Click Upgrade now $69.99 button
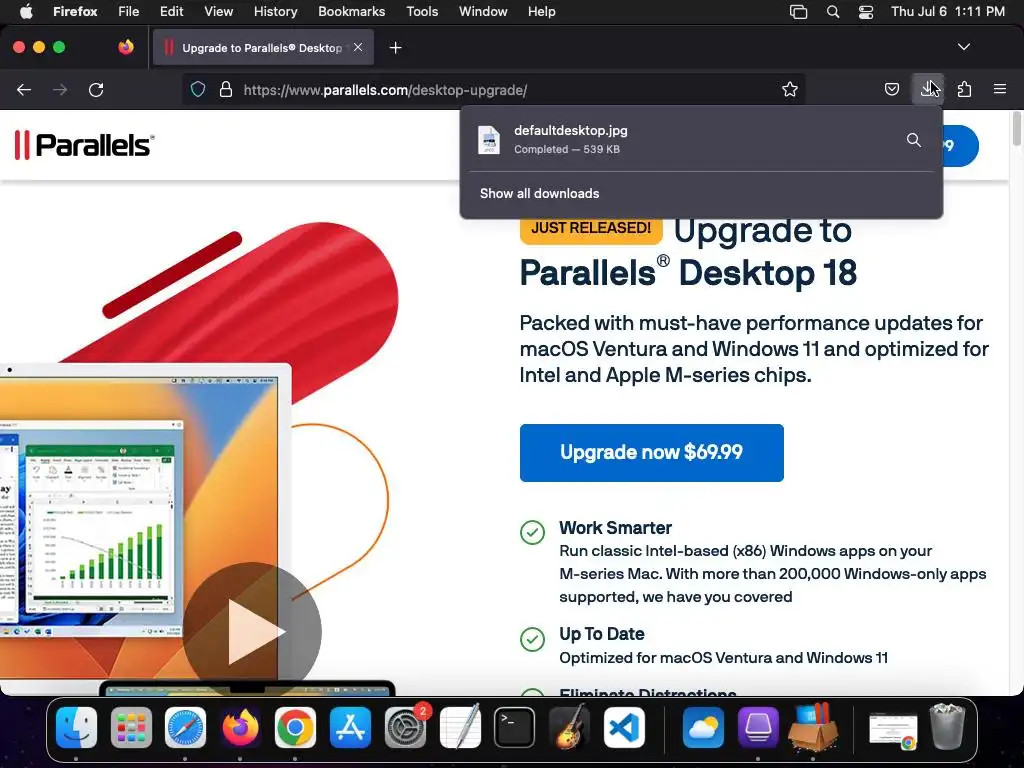 651,453
